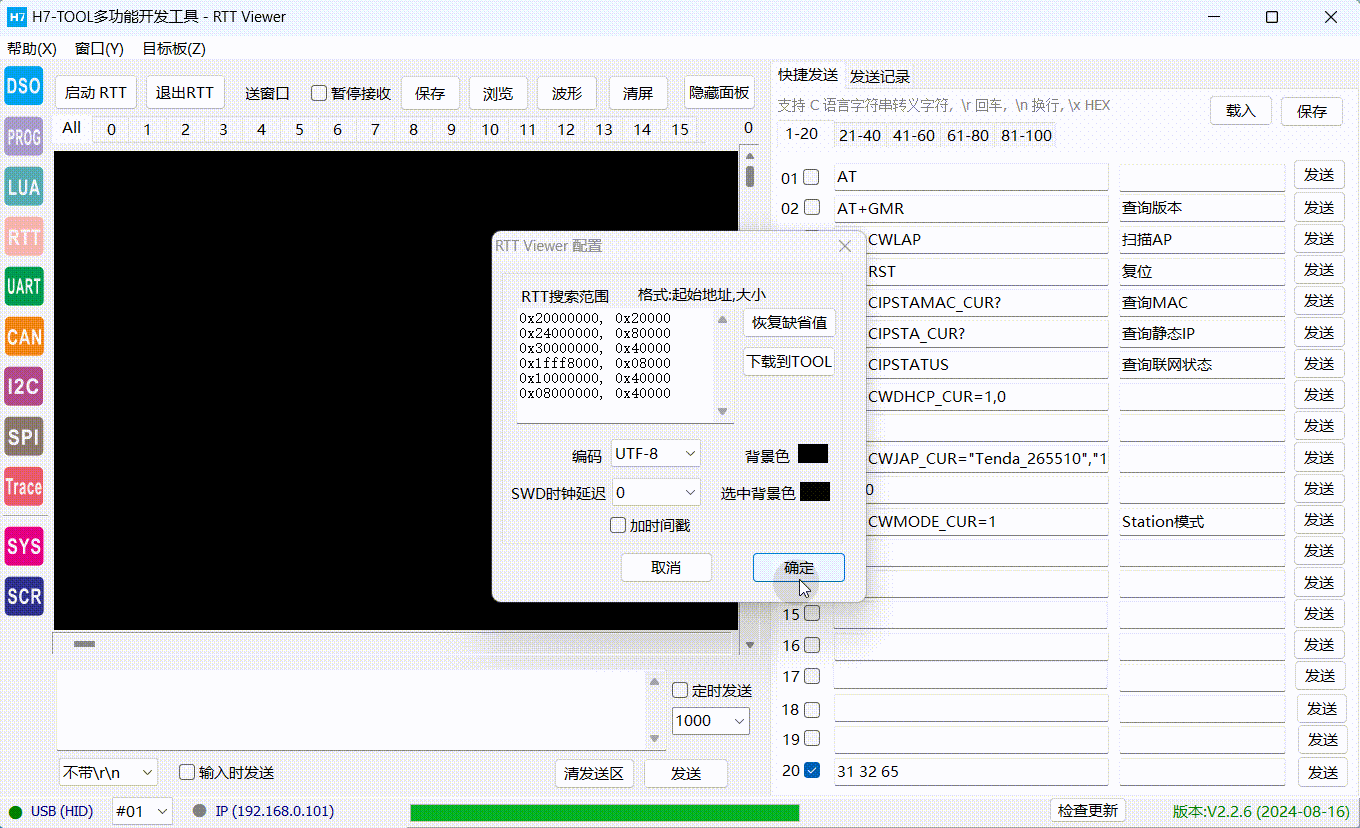Open the SYS system settings icon
This screenshot has height=828, width=1360.
[24, 547]
